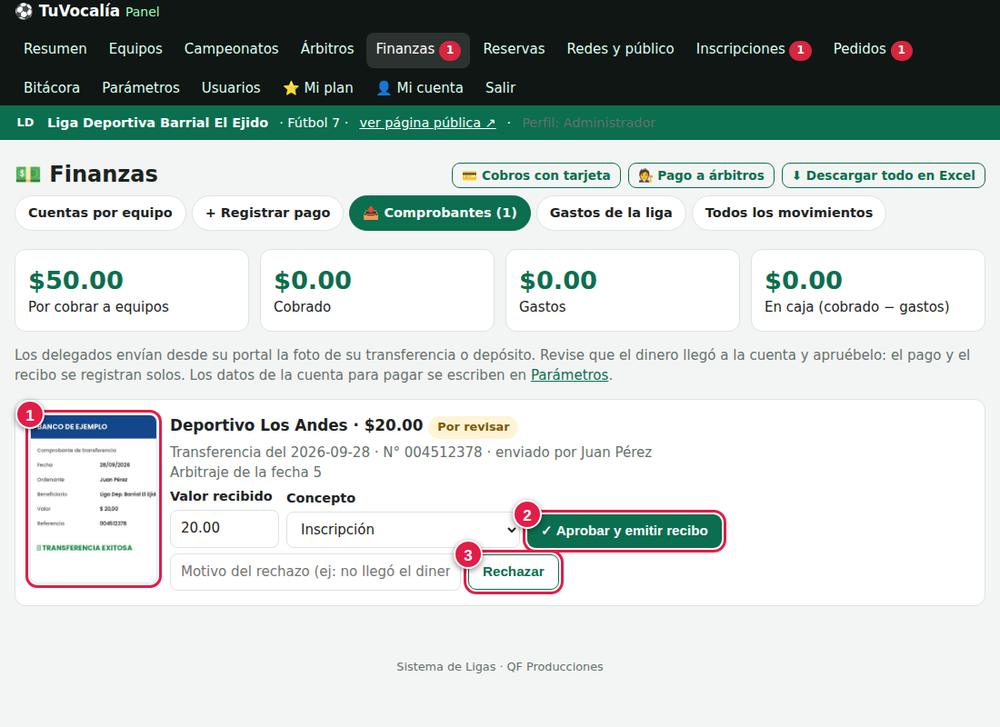Click the red badge on Inscripciones
The width and height of the screenshot is (1000, 727).
pos(800,50)
